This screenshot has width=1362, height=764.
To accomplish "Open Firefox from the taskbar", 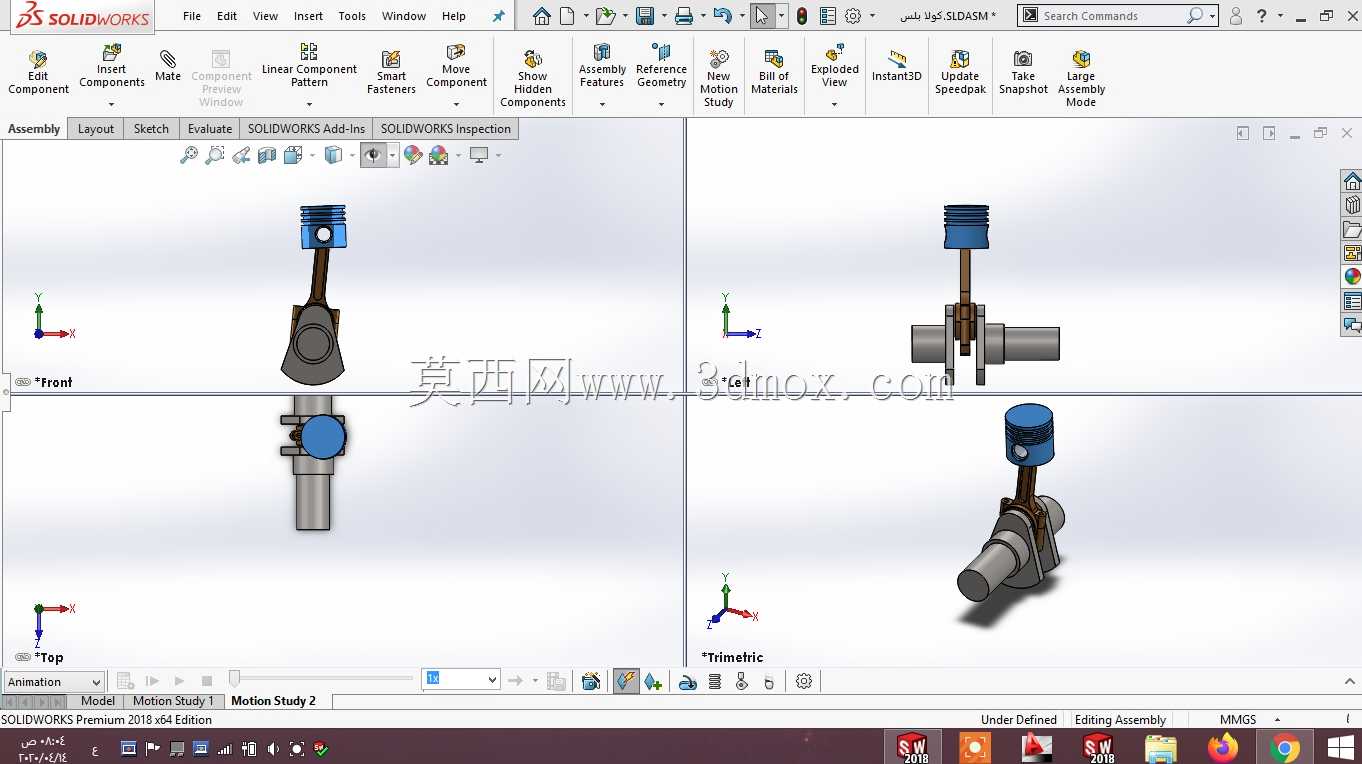I will click(1222, 747).
